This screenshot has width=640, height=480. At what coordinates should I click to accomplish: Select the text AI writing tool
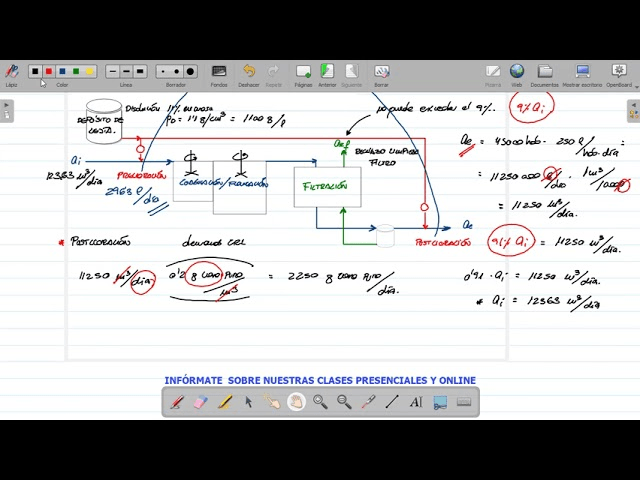pyautogui.click(x=416, y=402)
